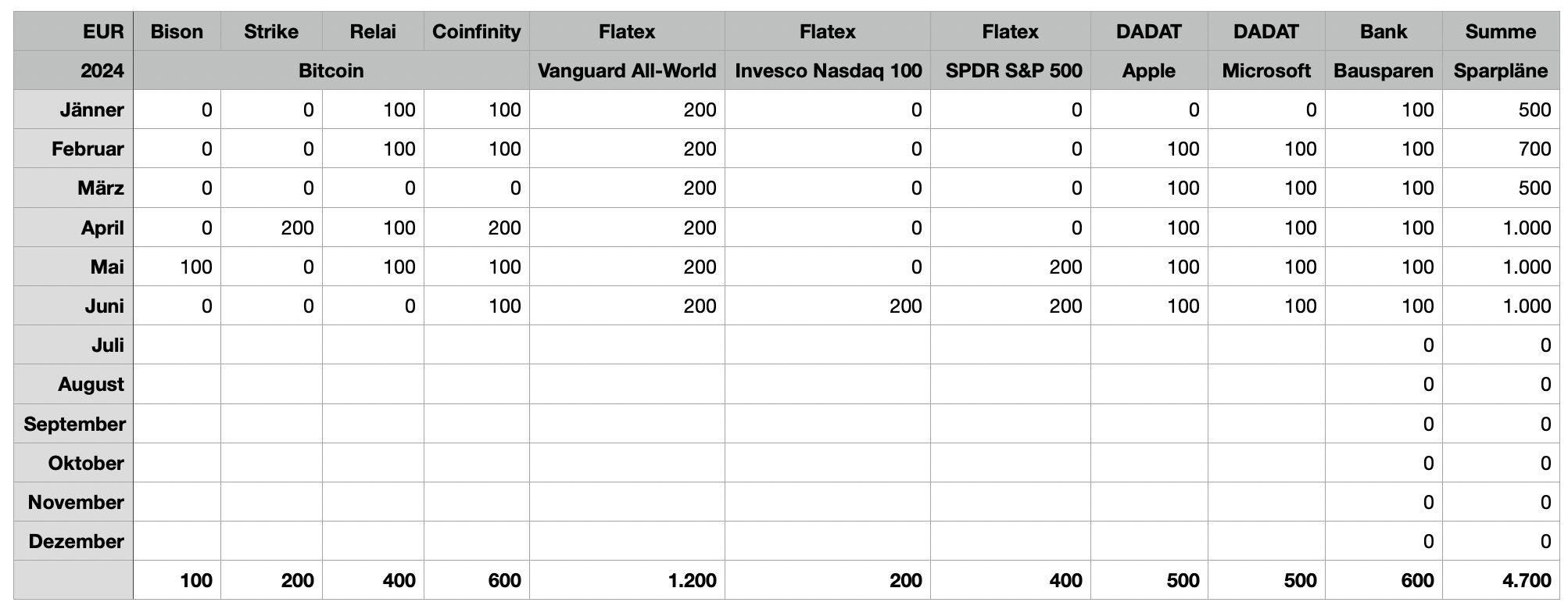Click the "September" row label
This screenshot has height=613, width=1568.
(74, 424)
